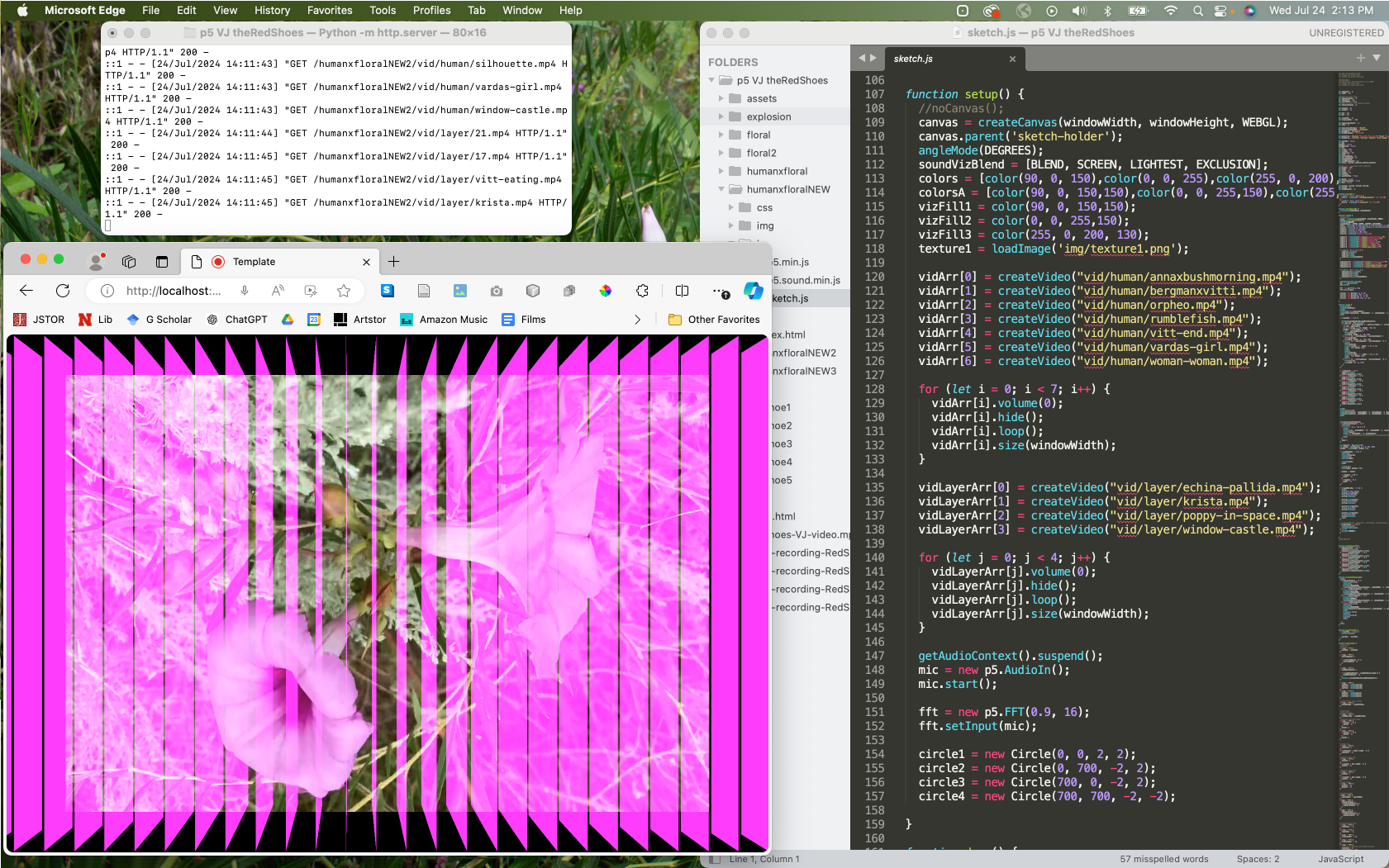Add page to favorites with star icon
This screenshot has height=868, width=1389.
[344, 291]
